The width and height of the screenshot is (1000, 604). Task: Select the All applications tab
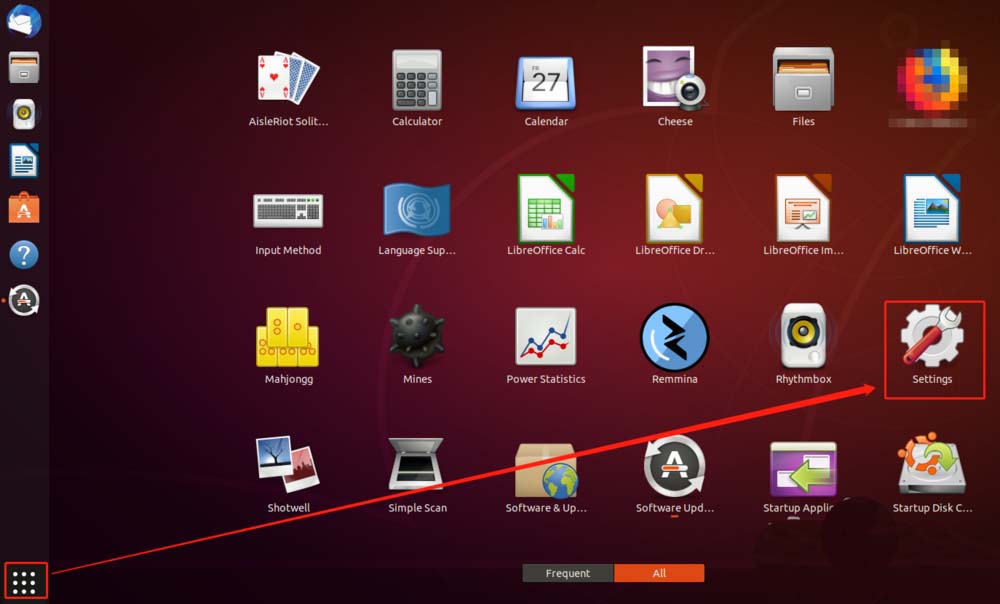coord(659,573)
